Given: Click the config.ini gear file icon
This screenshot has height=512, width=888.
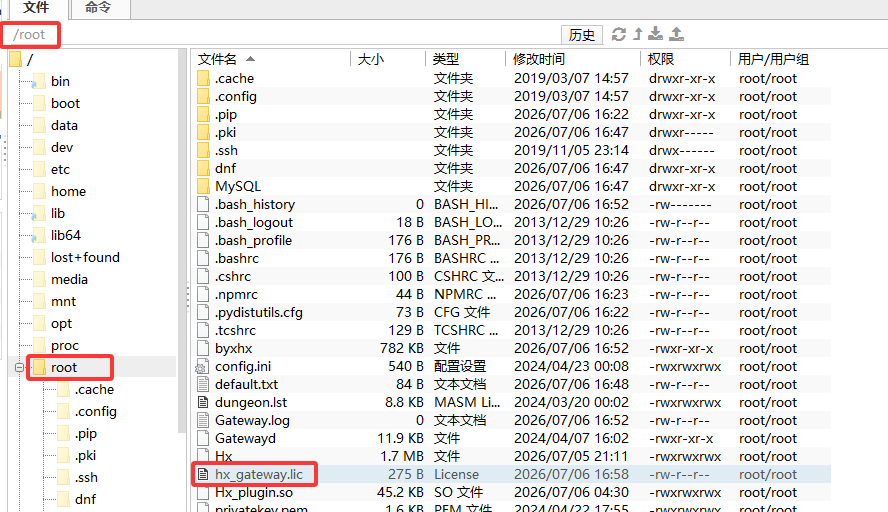Looking at the screenshot, I should 202,366.
